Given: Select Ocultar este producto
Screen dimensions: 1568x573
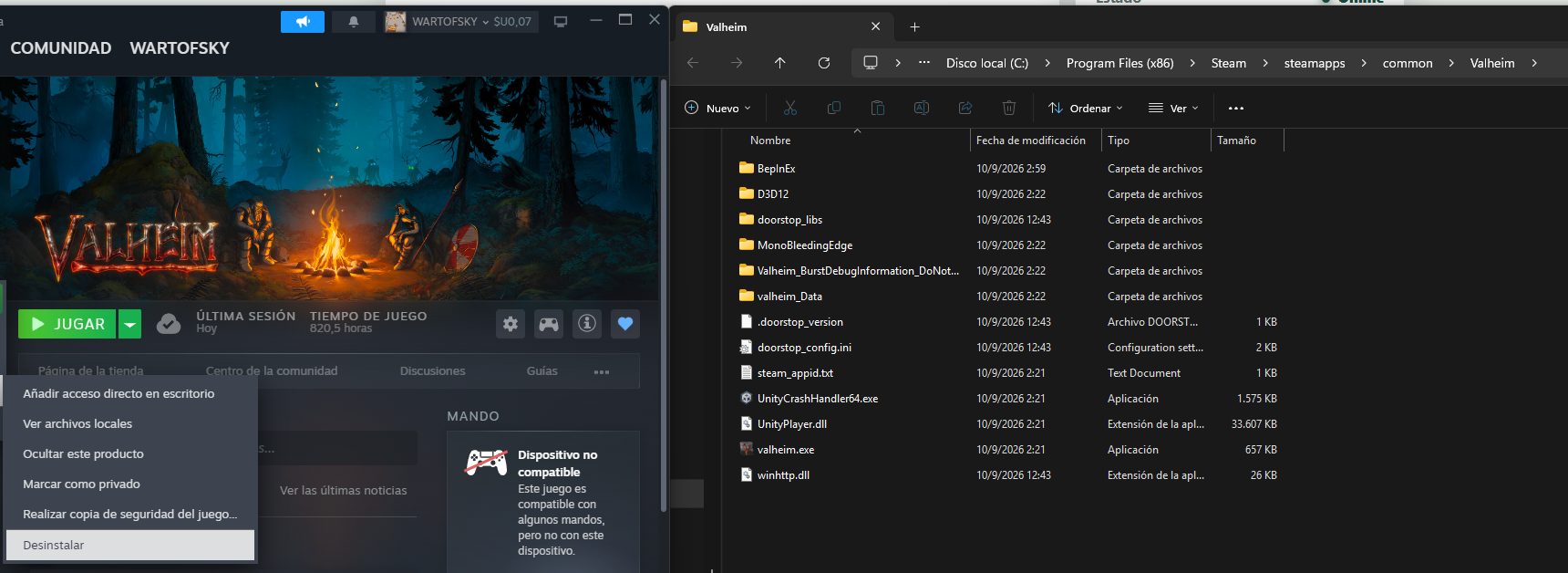Looking at the screenshot, I should tap(129, 453).
